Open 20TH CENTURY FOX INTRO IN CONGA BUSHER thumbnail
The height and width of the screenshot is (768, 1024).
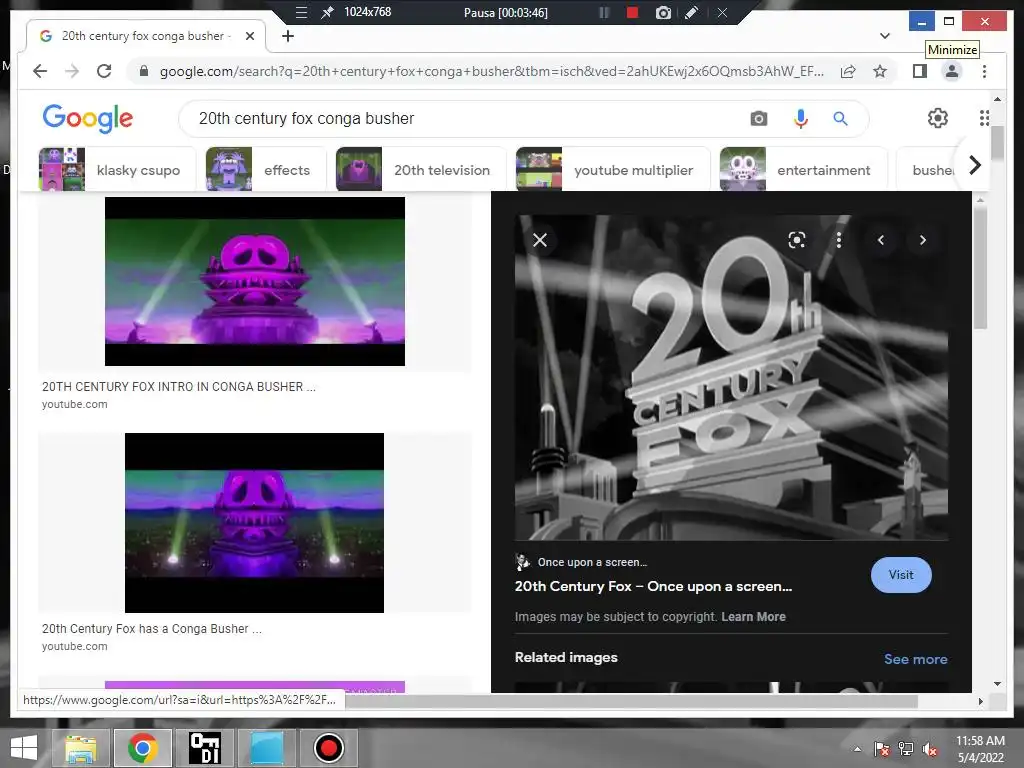point(255,281)
